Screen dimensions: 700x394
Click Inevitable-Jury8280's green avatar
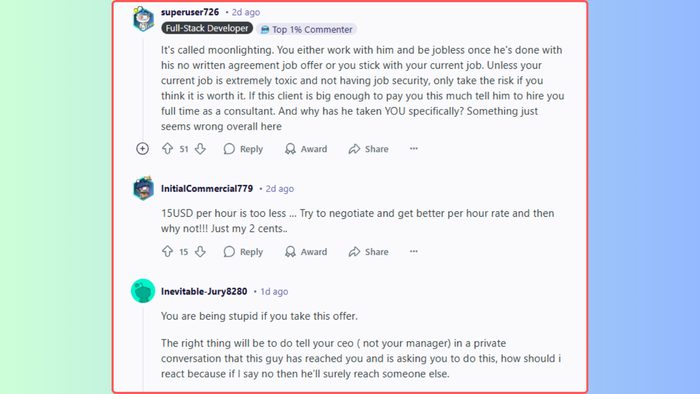pyautogui.click(x=143, y=291)
